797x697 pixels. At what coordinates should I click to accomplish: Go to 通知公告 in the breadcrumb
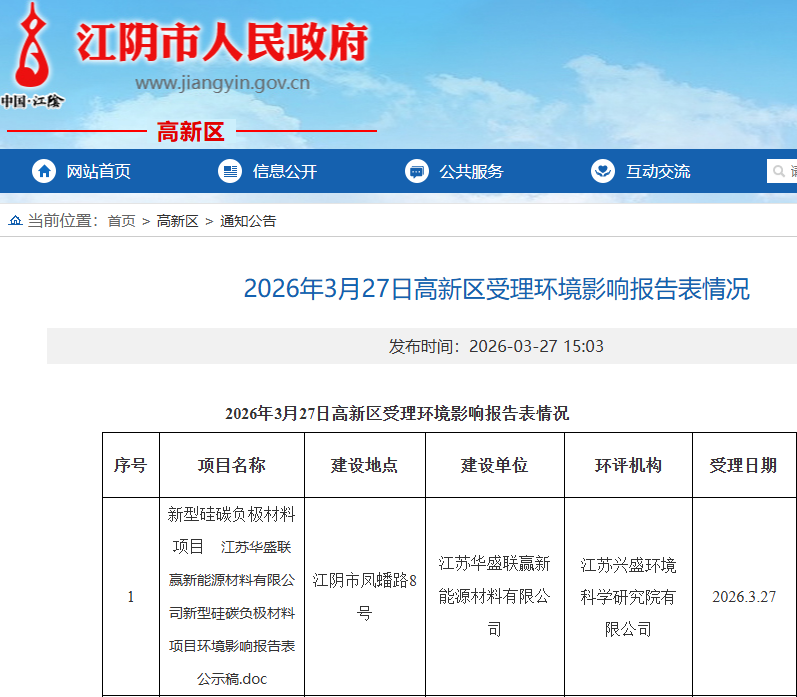click(248, 221)
